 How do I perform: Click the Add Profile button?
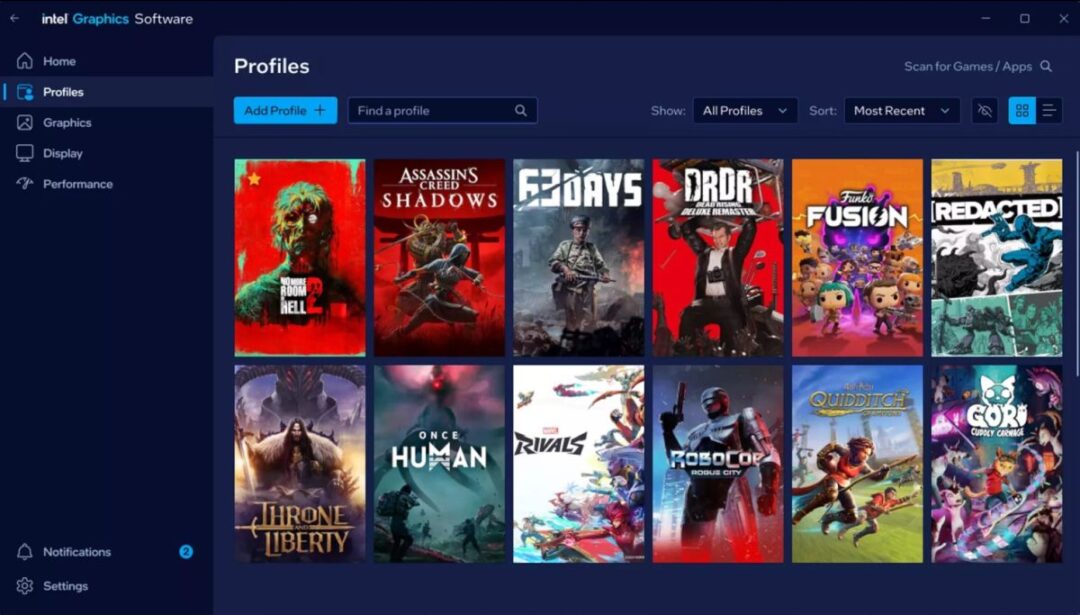point(285,111)
